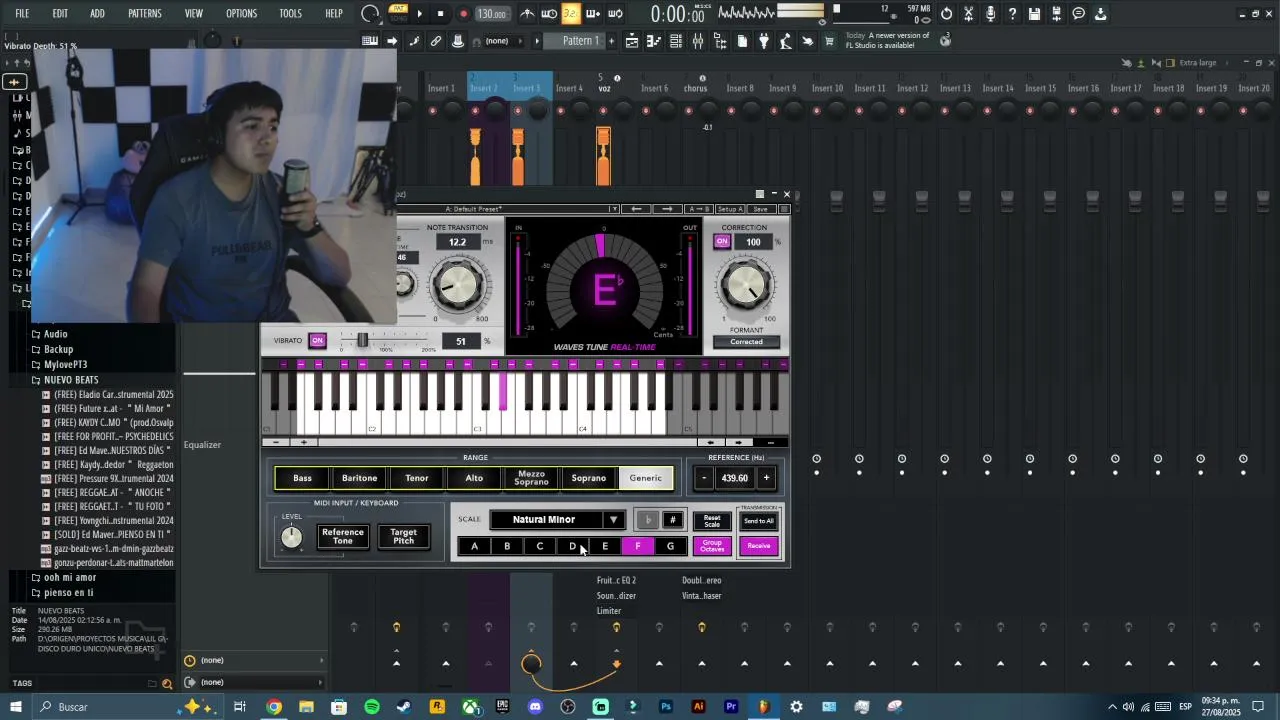This screenshot has width=1280, height=720.
Task: Click the shopping cart icon in toolbar
Action: [x=829, y=41]
